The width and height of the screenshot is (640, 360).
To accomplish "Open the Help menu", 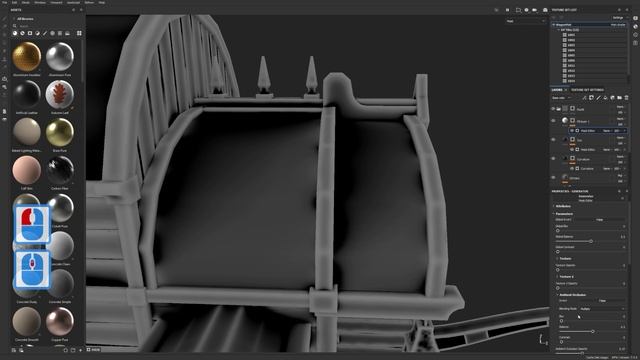I will pos(102,2).
